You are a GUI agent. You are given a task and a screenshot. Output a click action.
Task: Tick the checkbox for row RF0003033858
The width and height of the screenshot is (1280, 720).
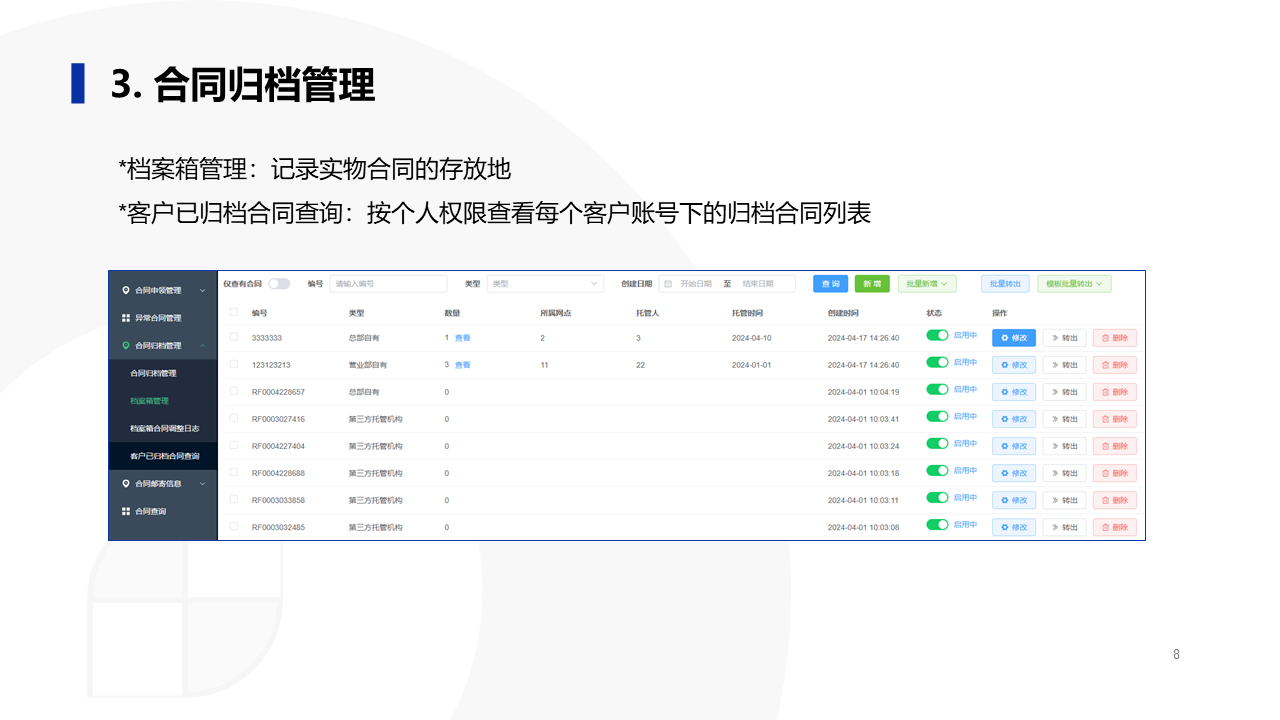(x=234, y=499)
